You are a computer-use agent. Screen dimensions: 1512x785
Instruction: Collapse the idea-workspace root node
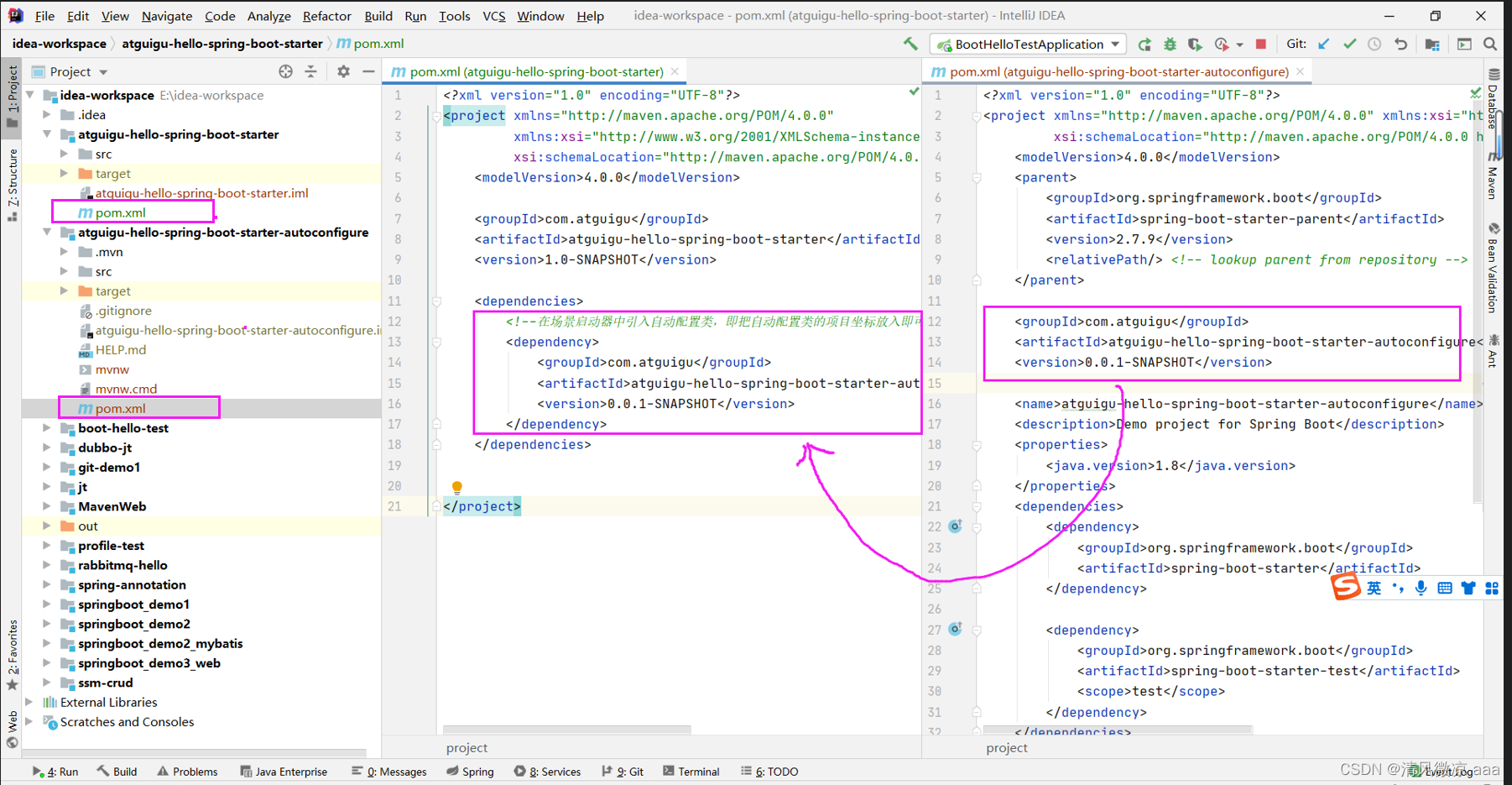(x=31, y=95)
